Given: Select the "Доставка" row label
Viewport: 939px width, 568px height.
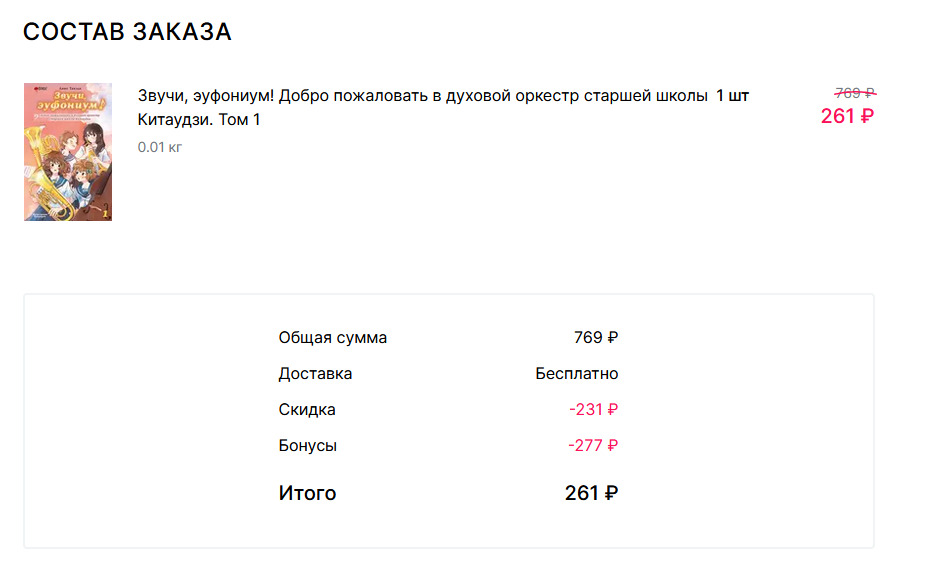Looking at the screenshot, I should [315, 374].
